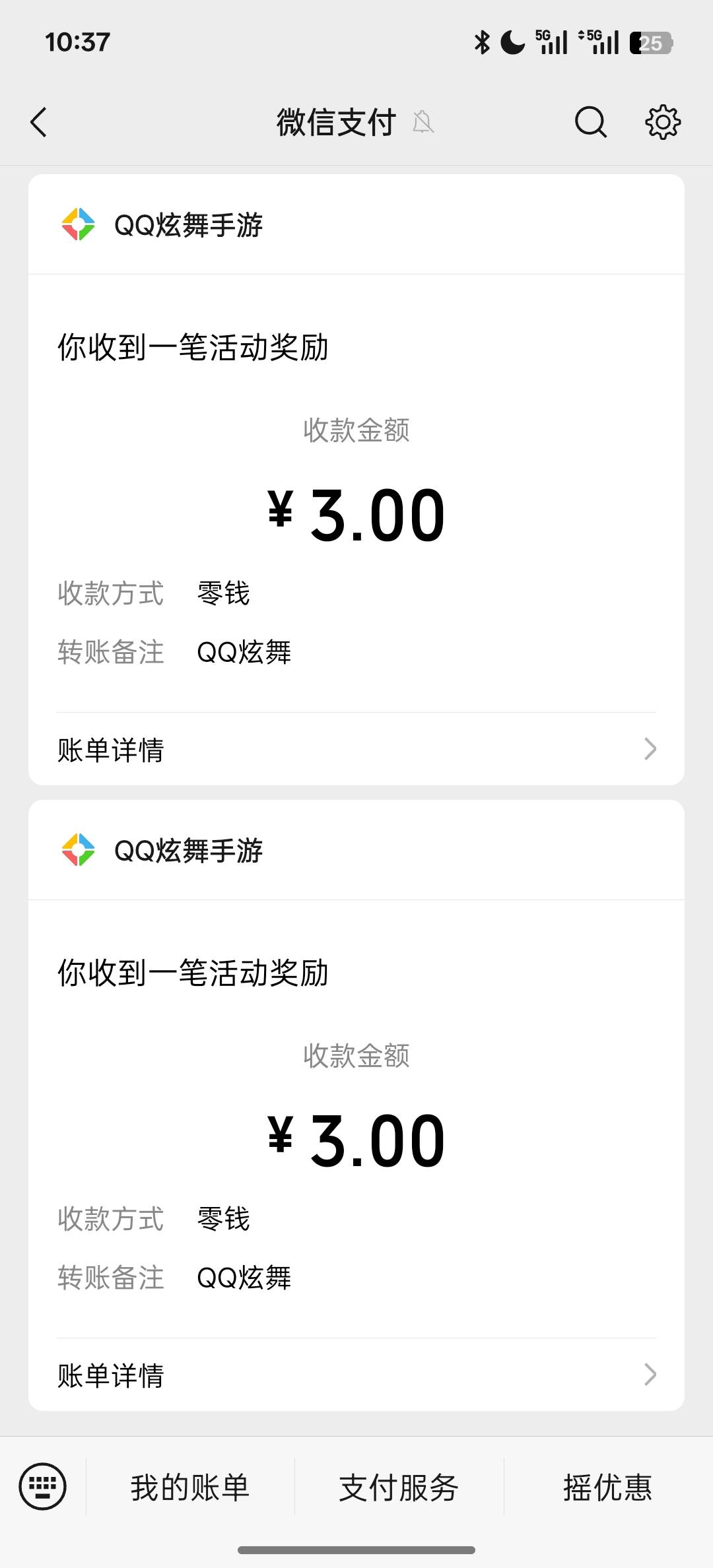
Task: Open the second 账单详情 link
Action: 111,1375
